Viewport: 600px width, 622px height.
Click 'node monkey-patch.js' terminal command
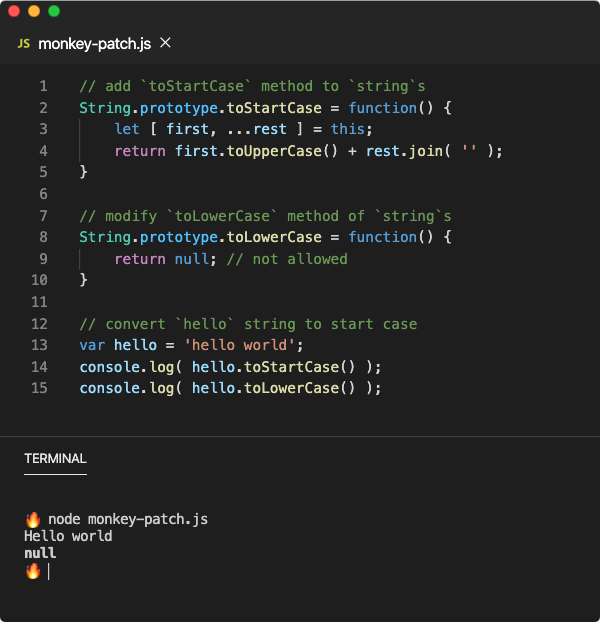pyautogui.click(x=128, y=519)
